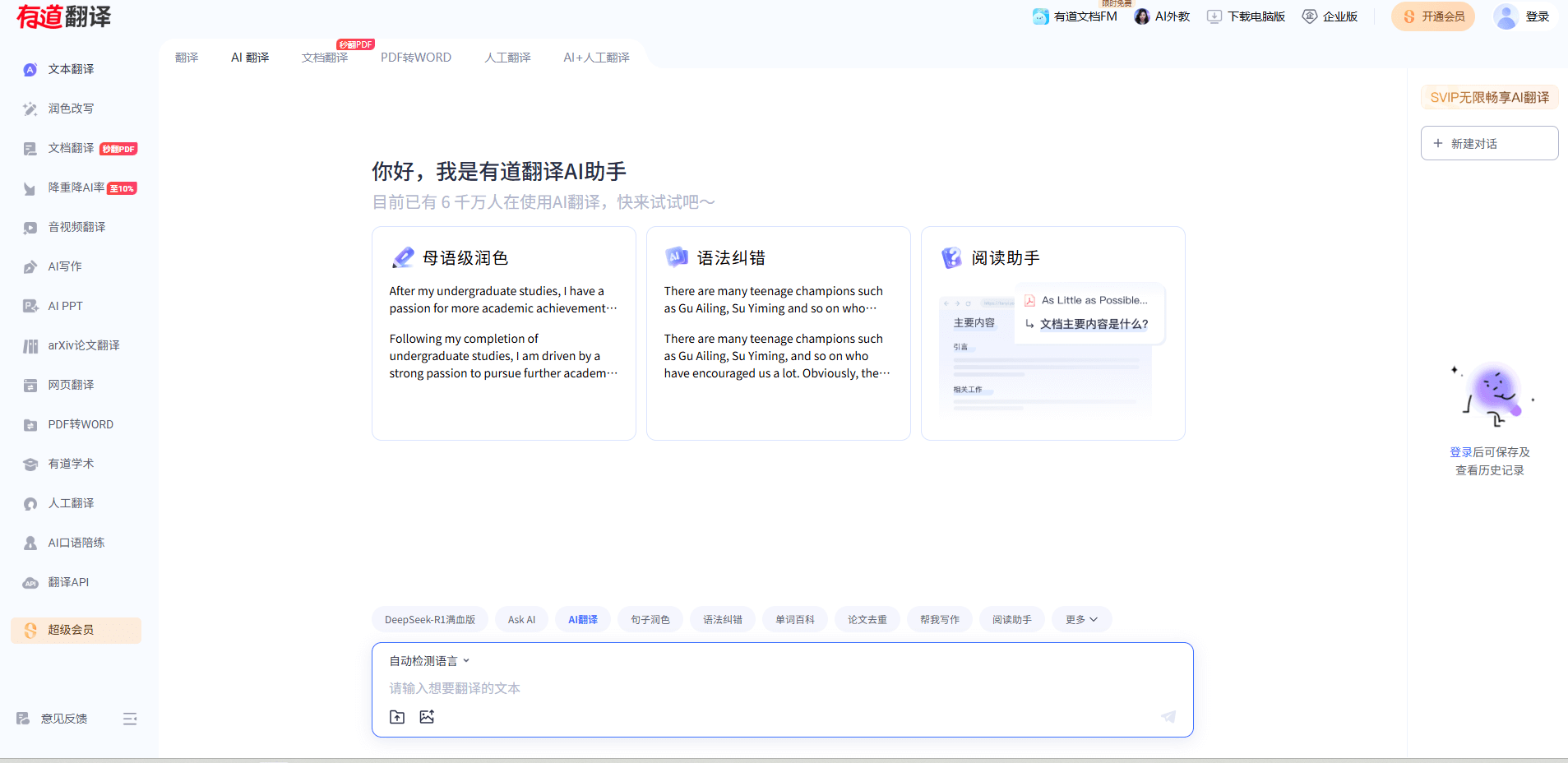The height and width of the screenshot is (763, 1568).
Task: Switch to the AI 翻译 tab
Action: click(250, 58)
